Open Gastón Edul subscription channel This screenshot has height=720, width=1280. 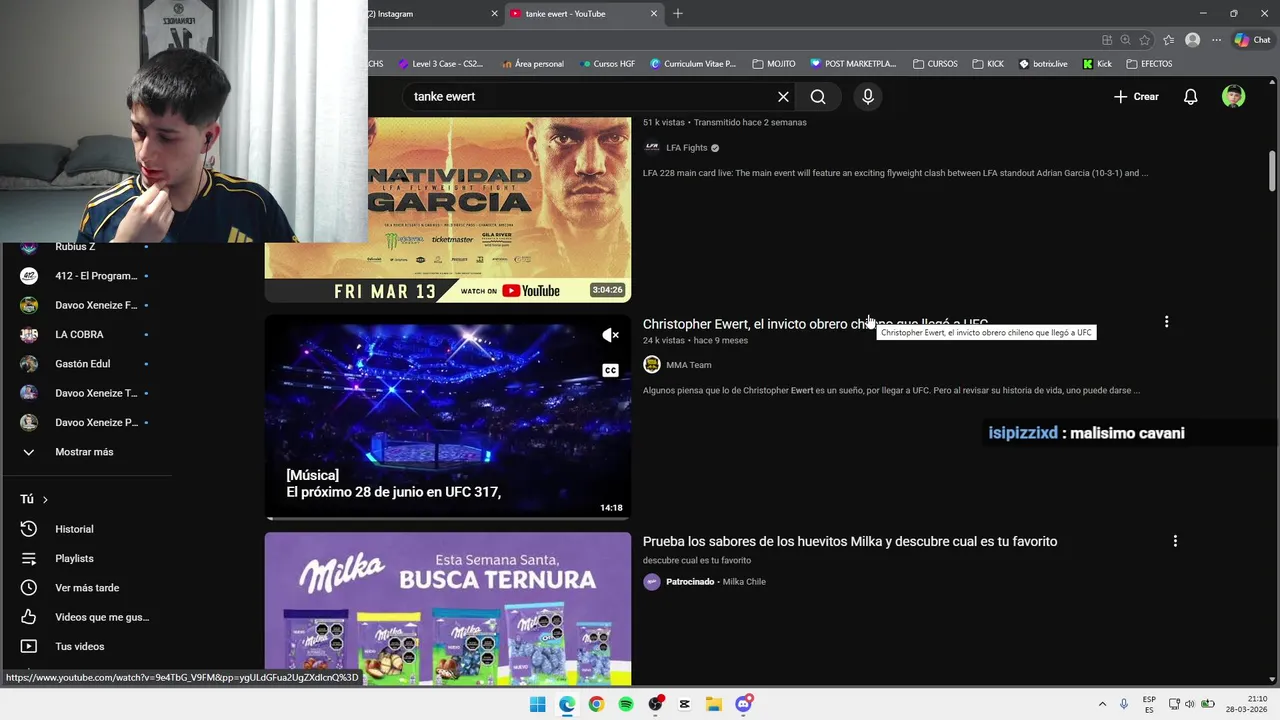[x=82, y=364]
